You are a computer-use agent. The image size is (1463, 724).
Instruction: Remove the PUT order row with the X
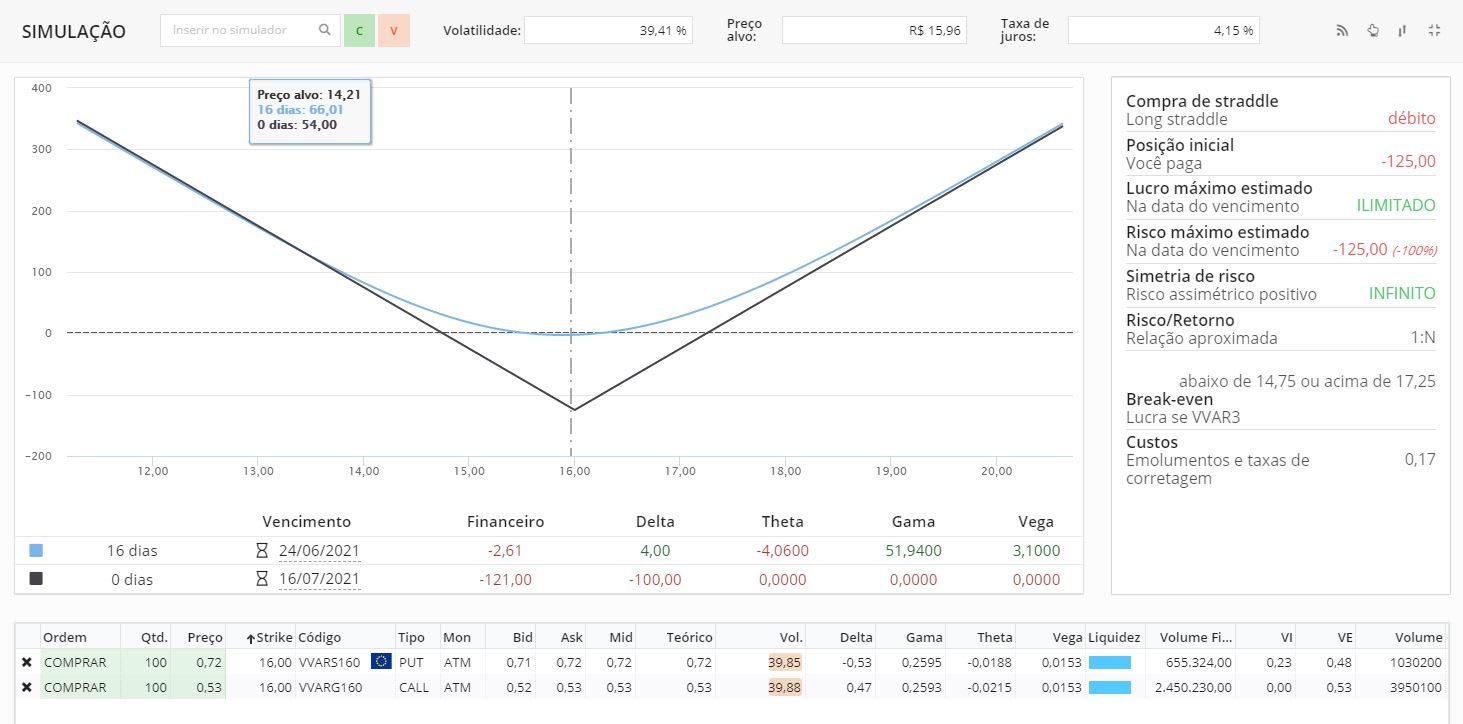coord(26,662)
